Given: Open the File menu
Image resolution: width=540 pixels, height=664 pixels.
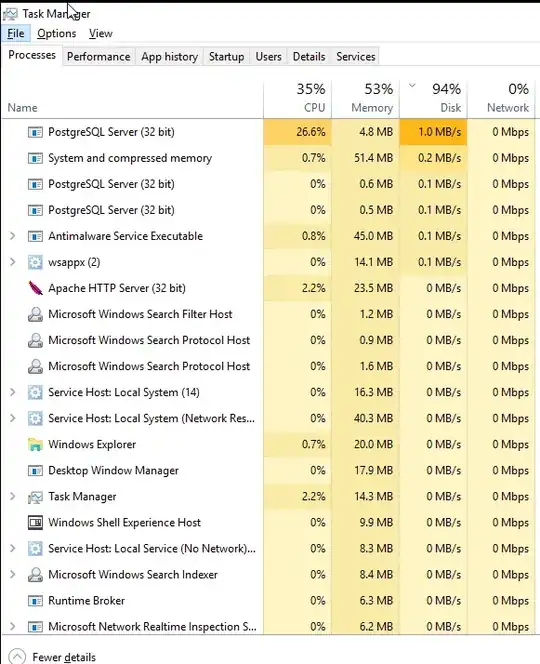Looking at the screenshot, I should [x=16, y=33].
